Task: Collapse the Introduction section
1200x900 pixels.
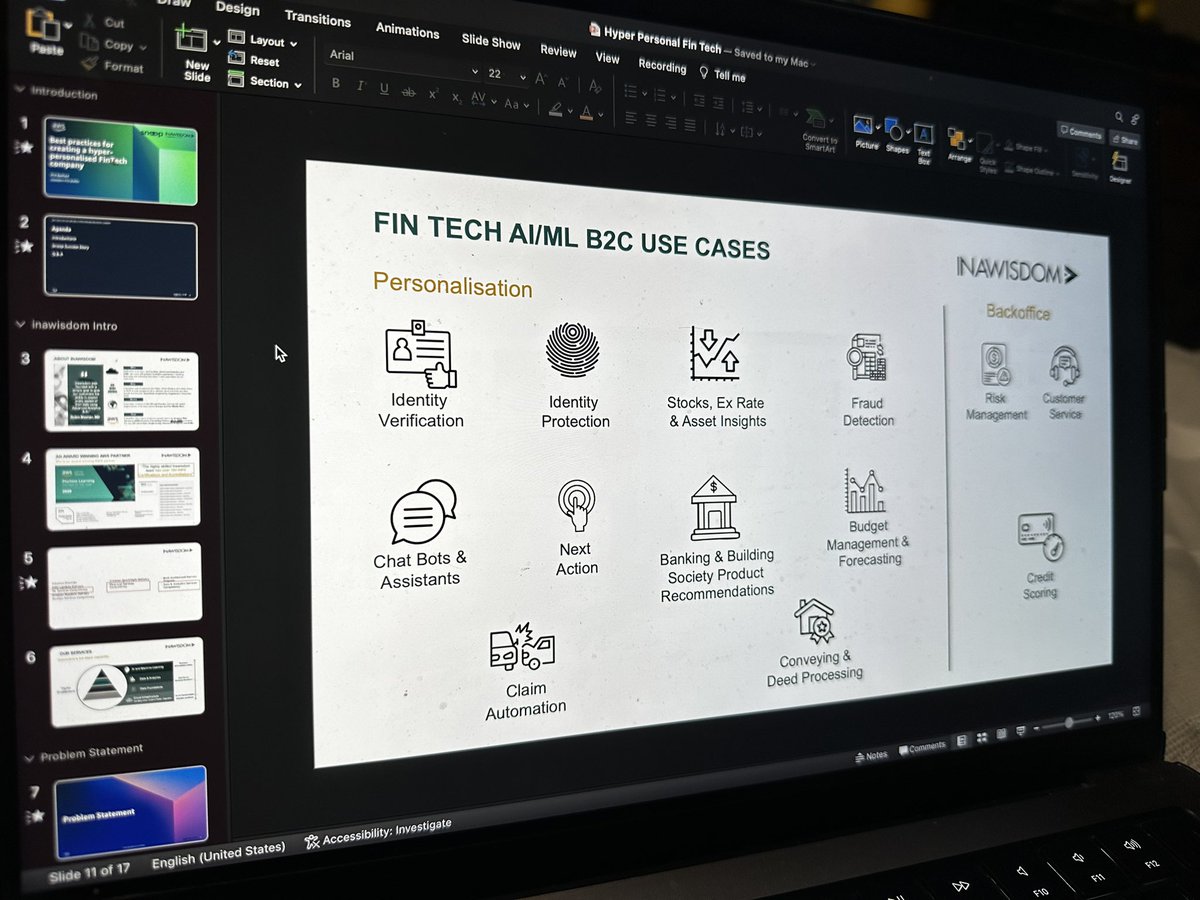Action: tap(20, 89)
